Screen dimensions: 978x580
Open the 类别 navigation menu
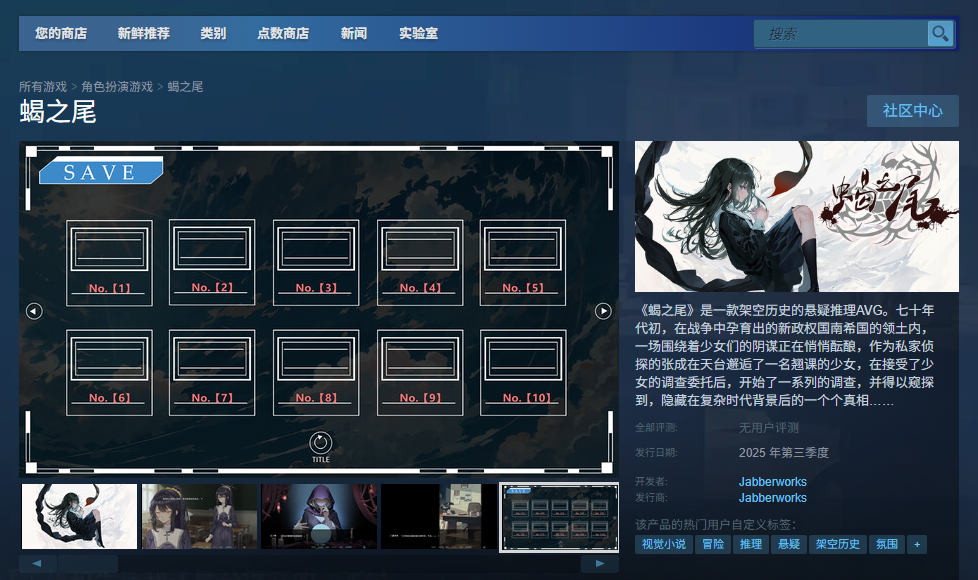213,33
